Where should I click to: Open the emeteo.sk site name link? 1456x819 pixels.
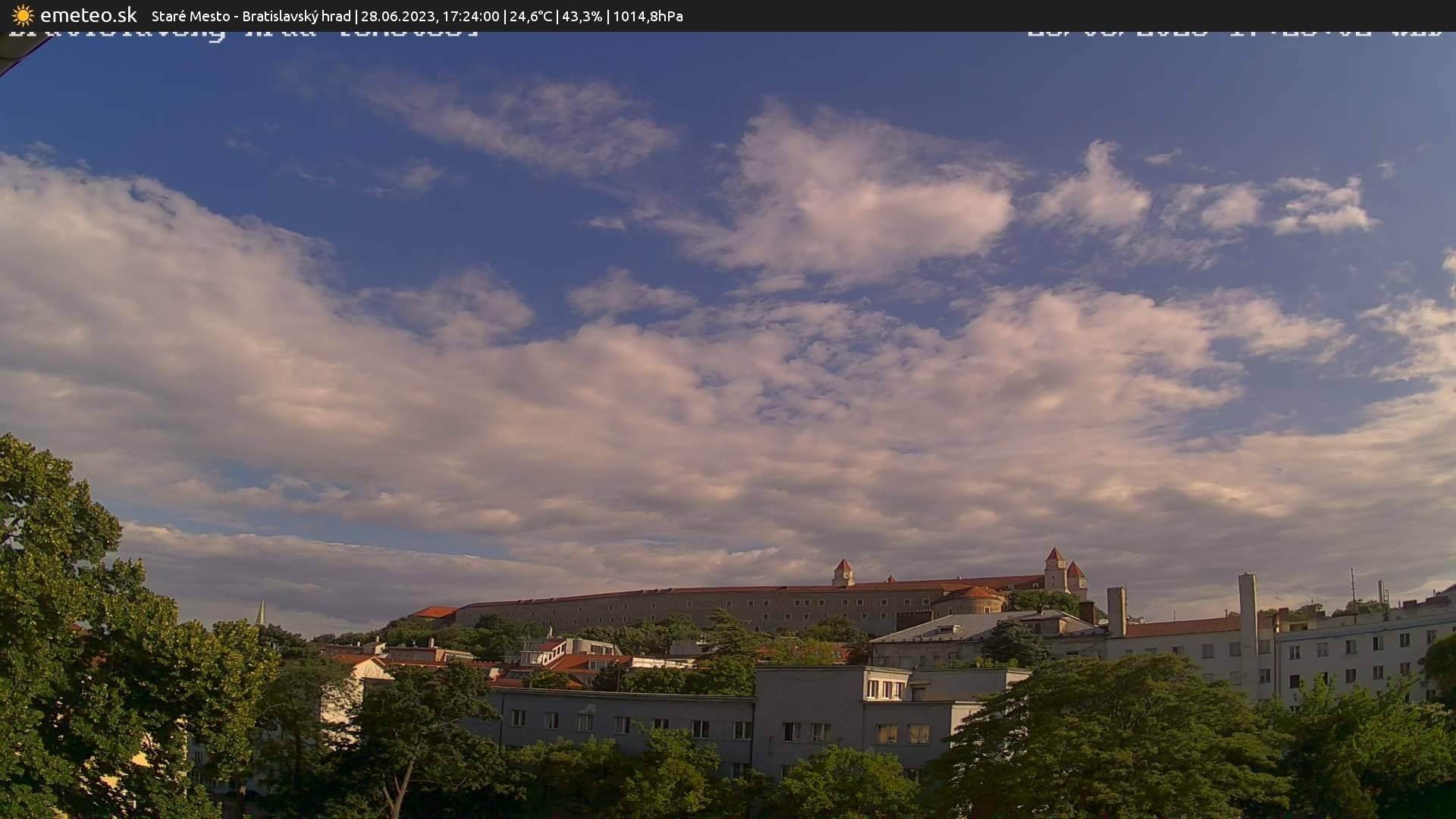88,15
